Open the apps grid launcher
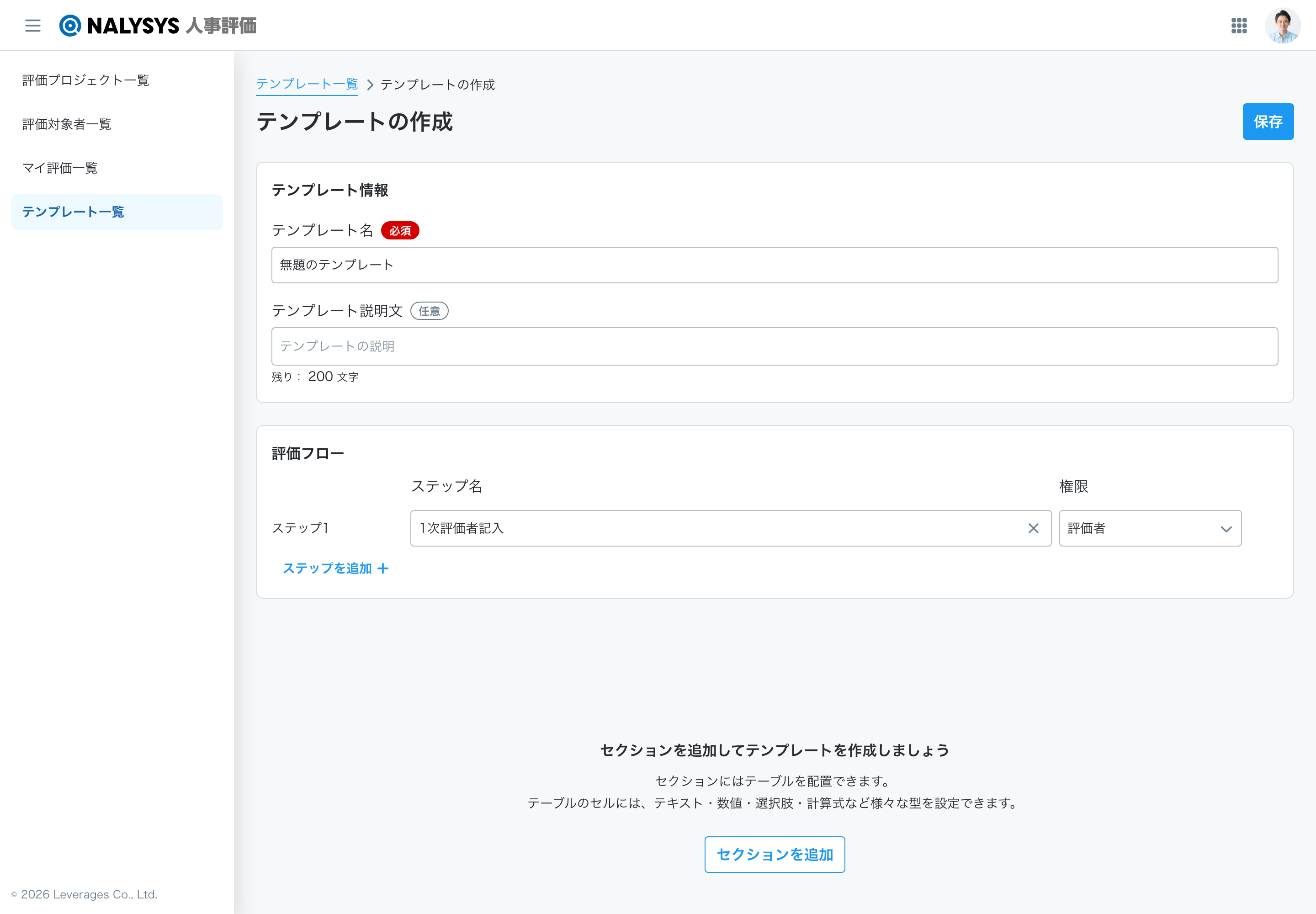 tap(1239, 25)
